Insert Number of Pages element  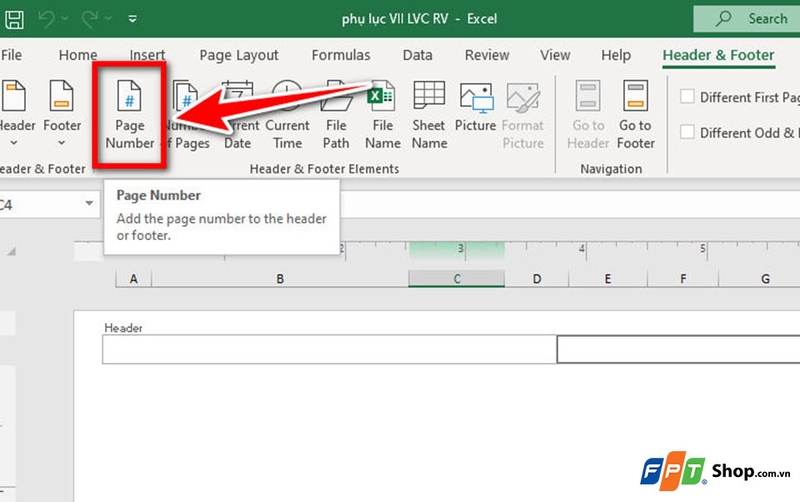(x=186, y=115)
